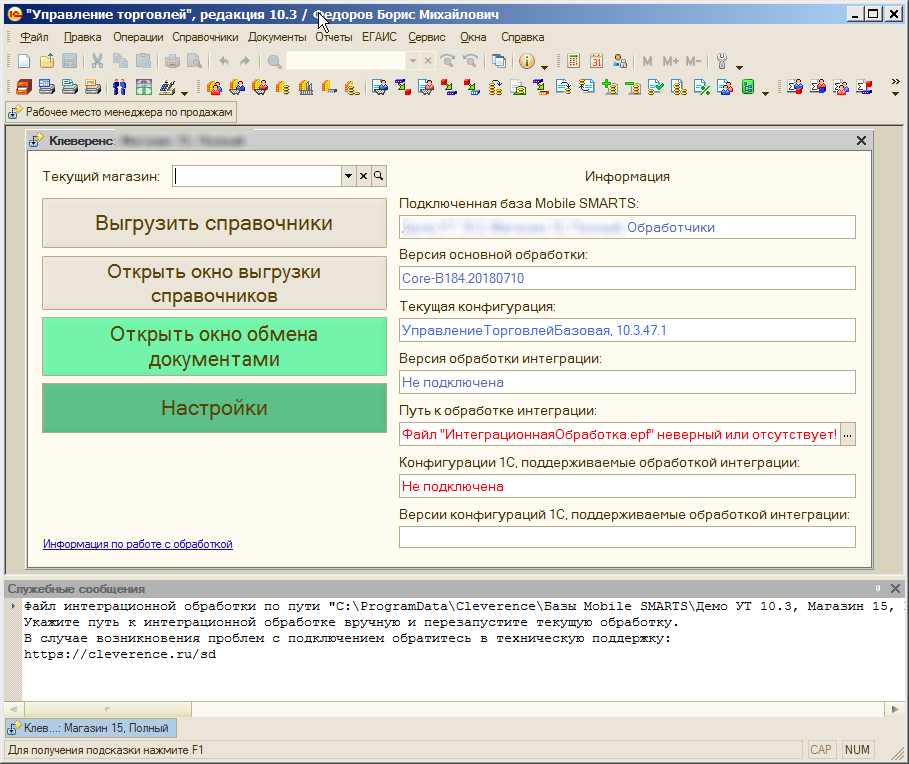The image size is (909, 764).
Task: Open the Правка menu
Action: pyautogui.click(x=82, y=37)
